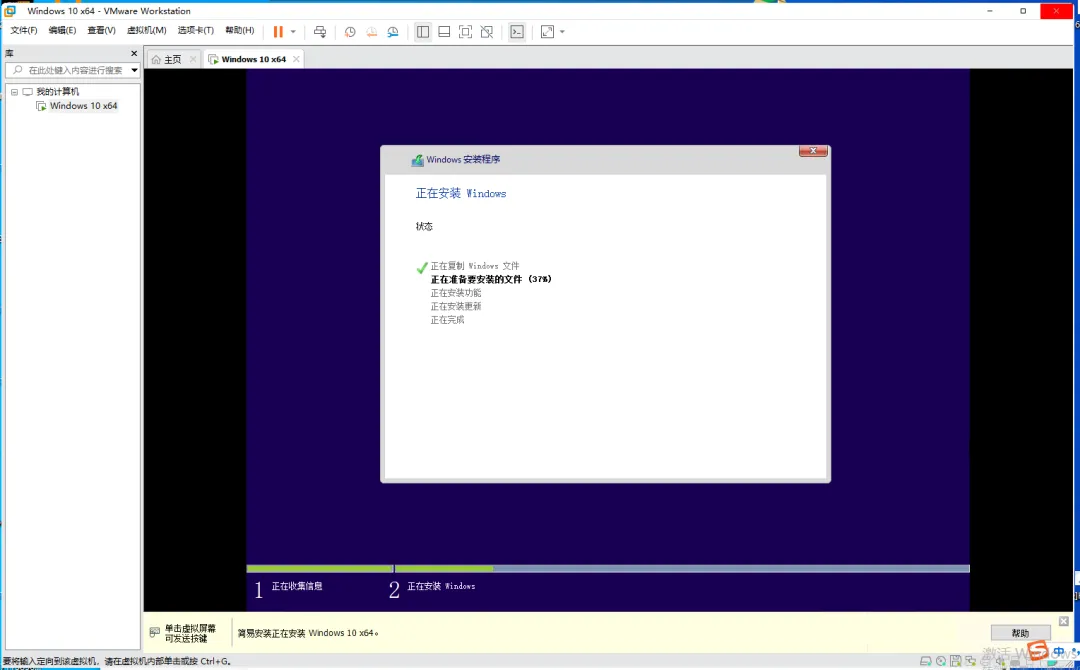Close the Windows 安装程序 dialog

[813, 151]
